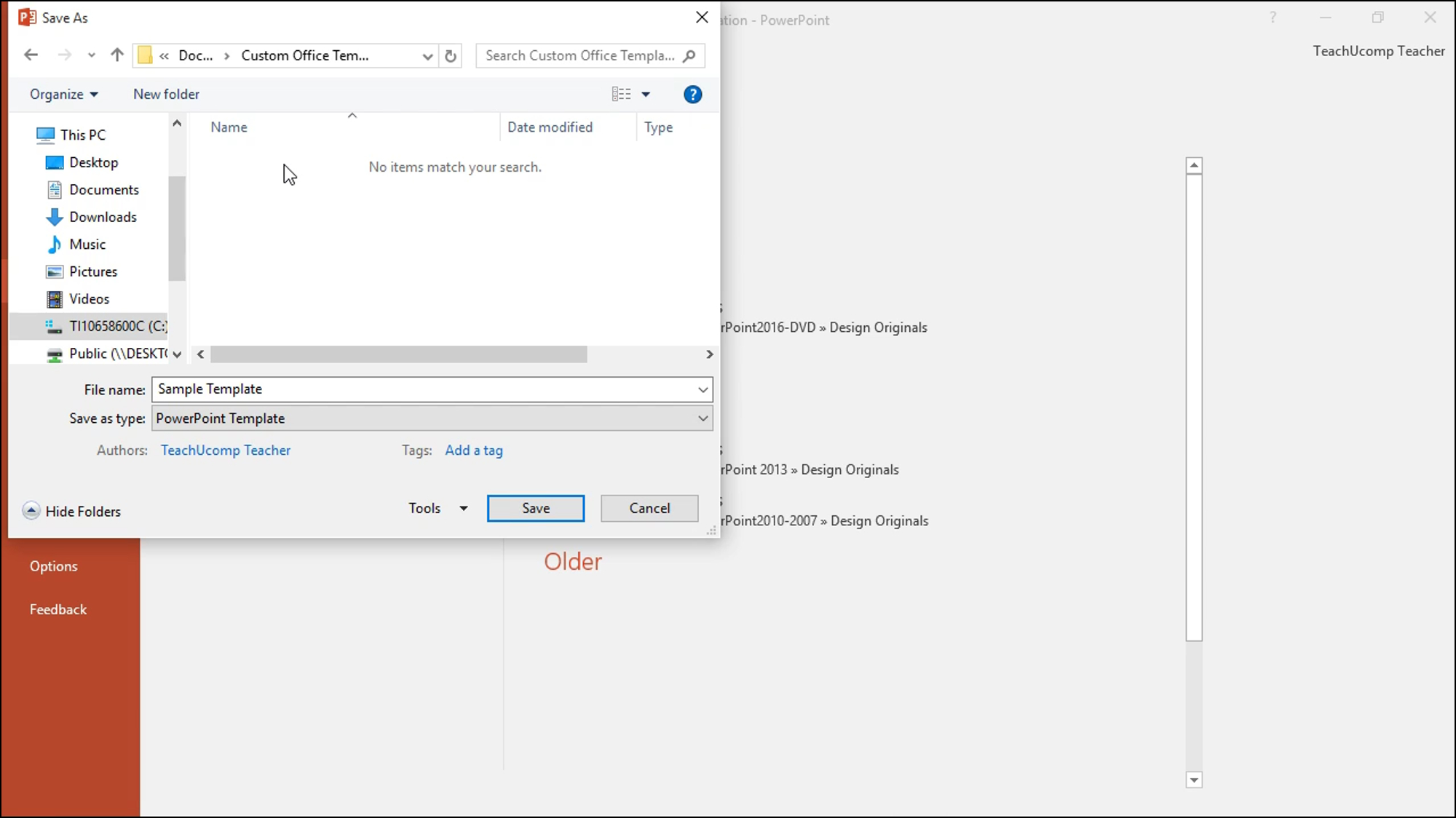This screenshot has height=818, width=1456.
Task: Click This PC in the sidebar
Action: click(x=83, y=134)
